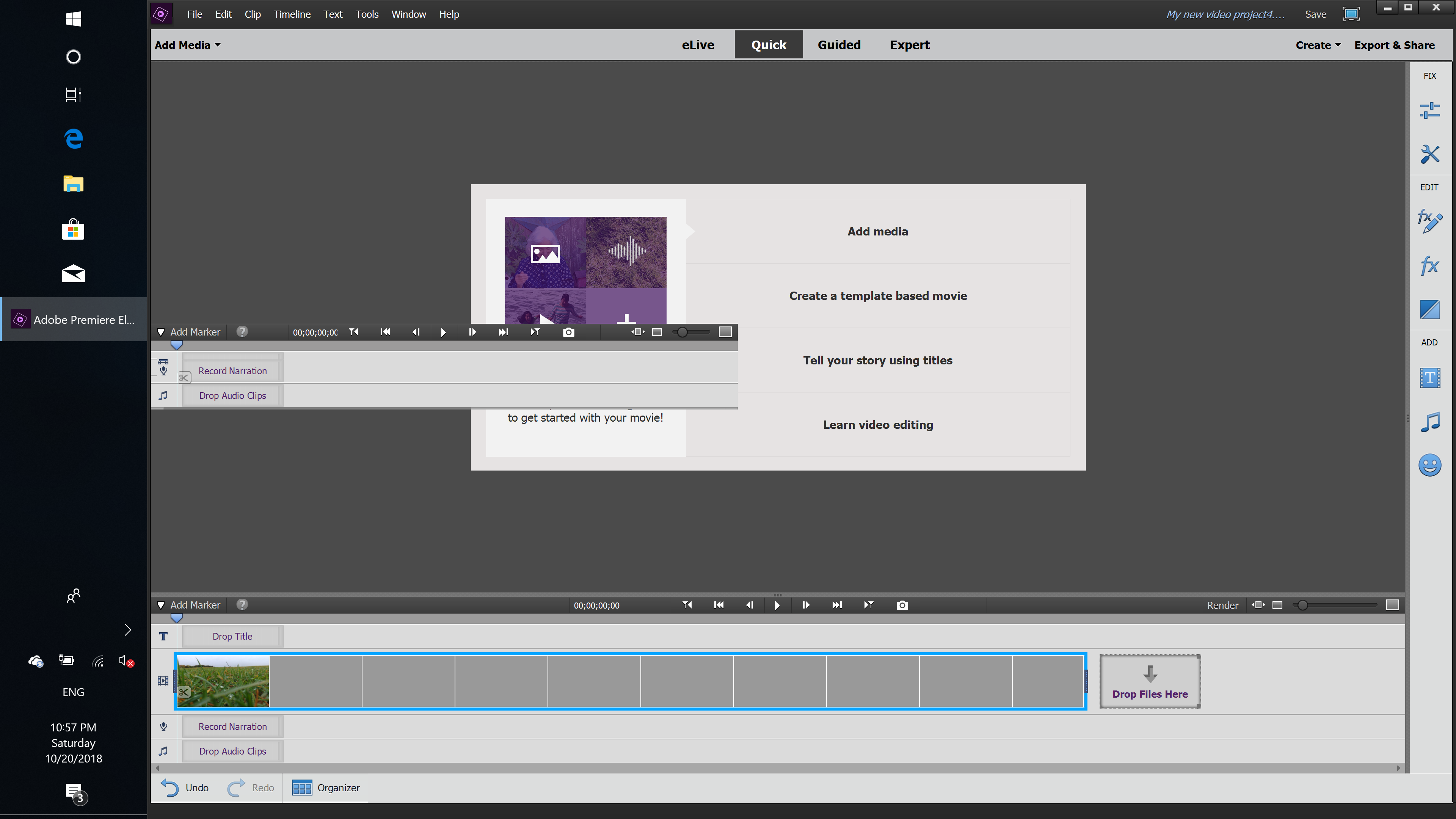Image resolution: width=1456 pixels, height=819 pixels.
Task: Expand Add Marker triangle in floating timeline
Action: 160,332
